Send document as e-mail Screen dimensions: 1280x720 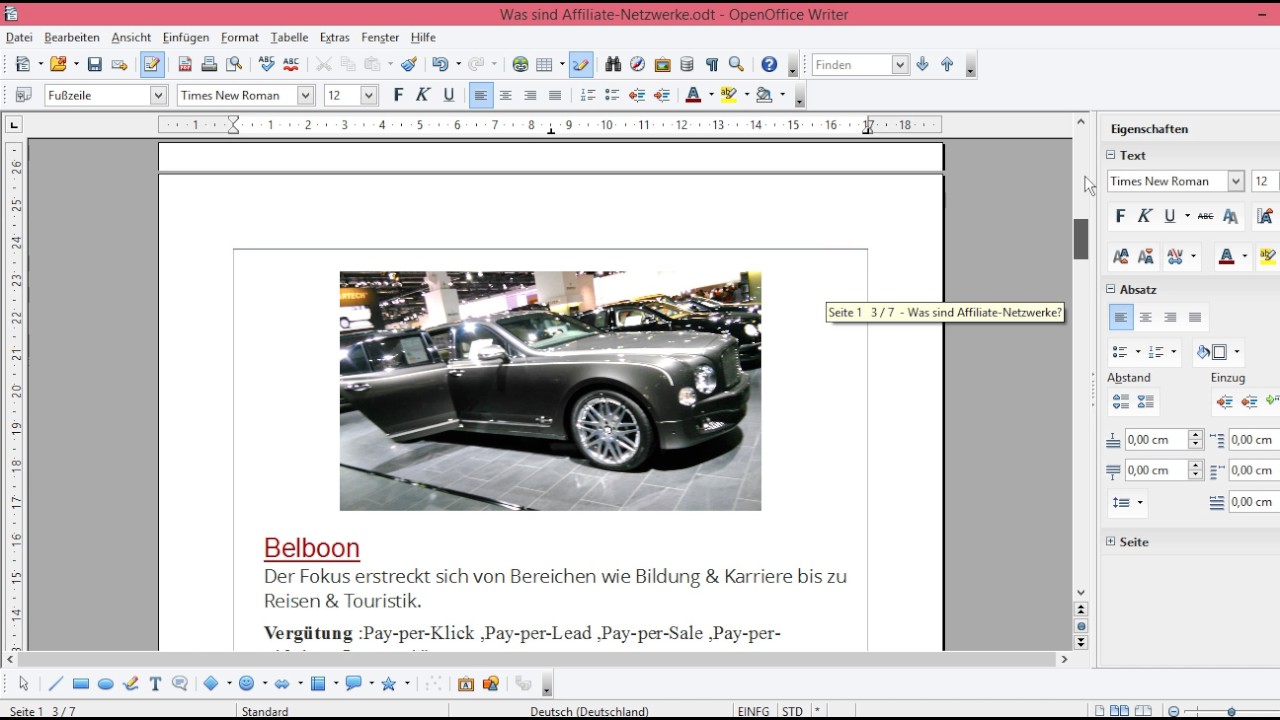pos(119,64)
